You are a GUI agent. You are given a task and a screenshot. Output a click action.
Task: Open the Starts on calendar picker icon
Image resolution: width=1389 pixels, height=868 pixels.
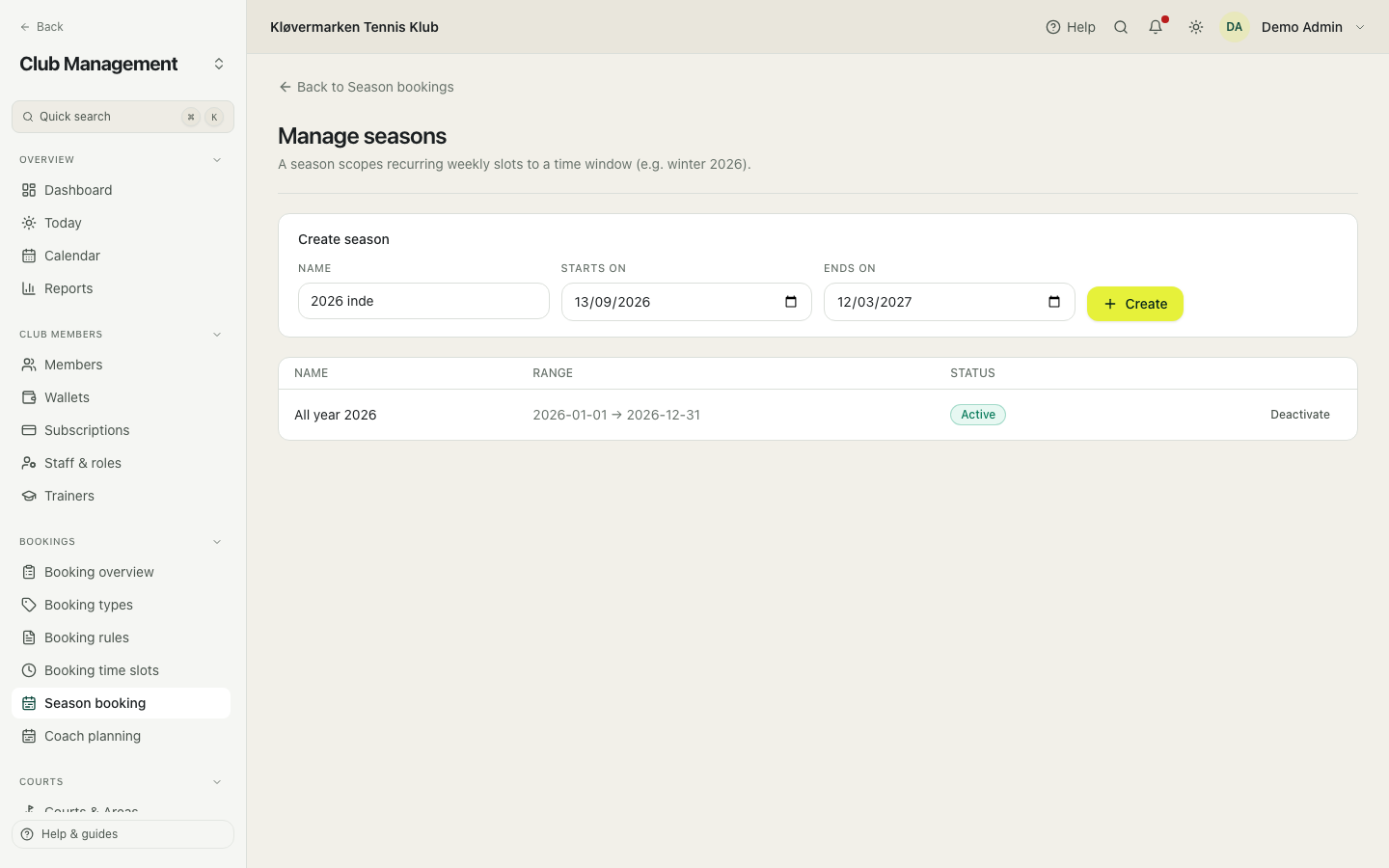click(x=791, y=302)
